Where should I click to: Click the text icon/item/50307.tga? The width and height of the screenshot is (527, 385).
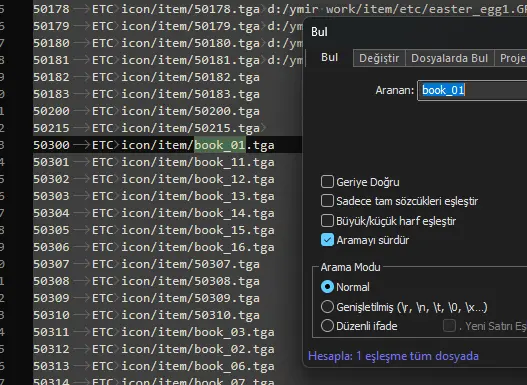[x=190, y=264]
